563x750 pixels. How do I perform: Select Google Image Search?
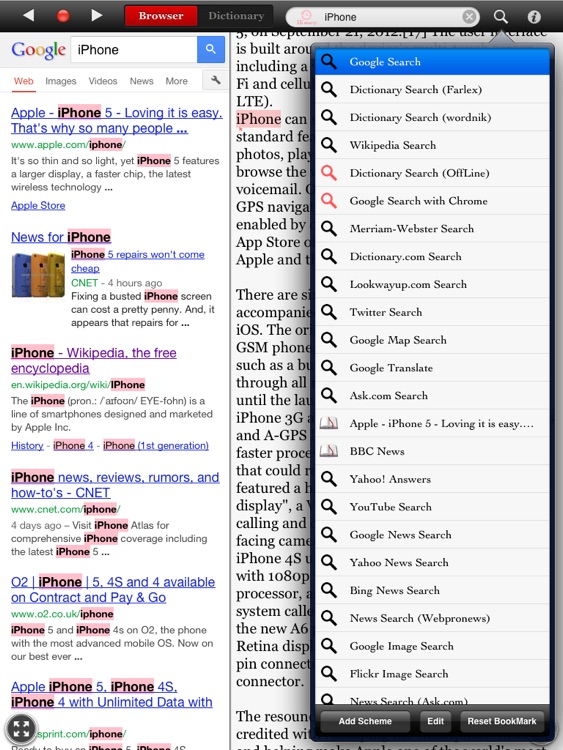coord(432,645)
